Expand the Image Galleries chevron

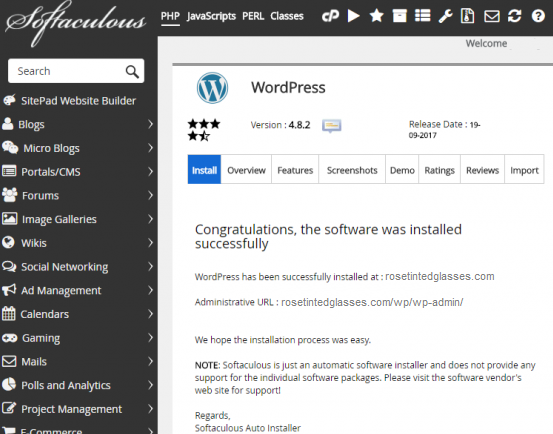click(x=151, y=219)
